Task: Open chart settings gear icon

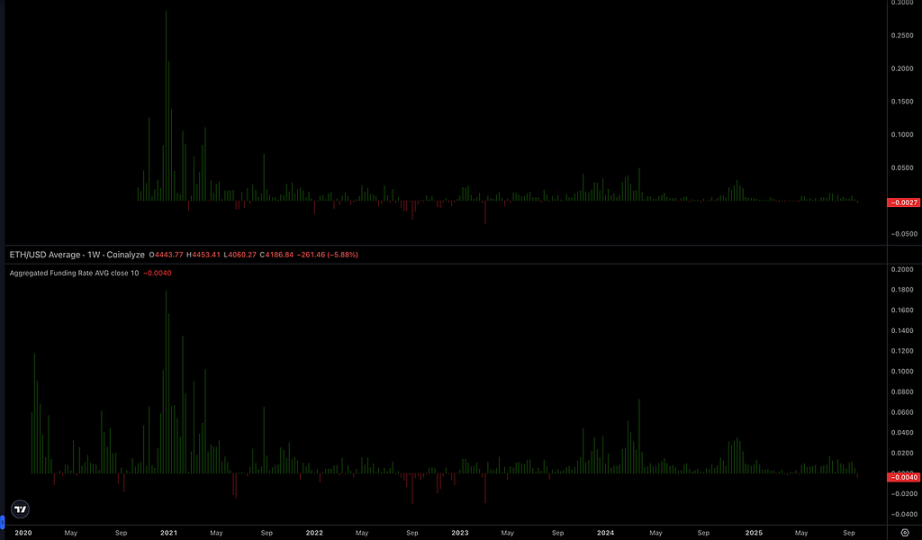Action: click(904, 533)
